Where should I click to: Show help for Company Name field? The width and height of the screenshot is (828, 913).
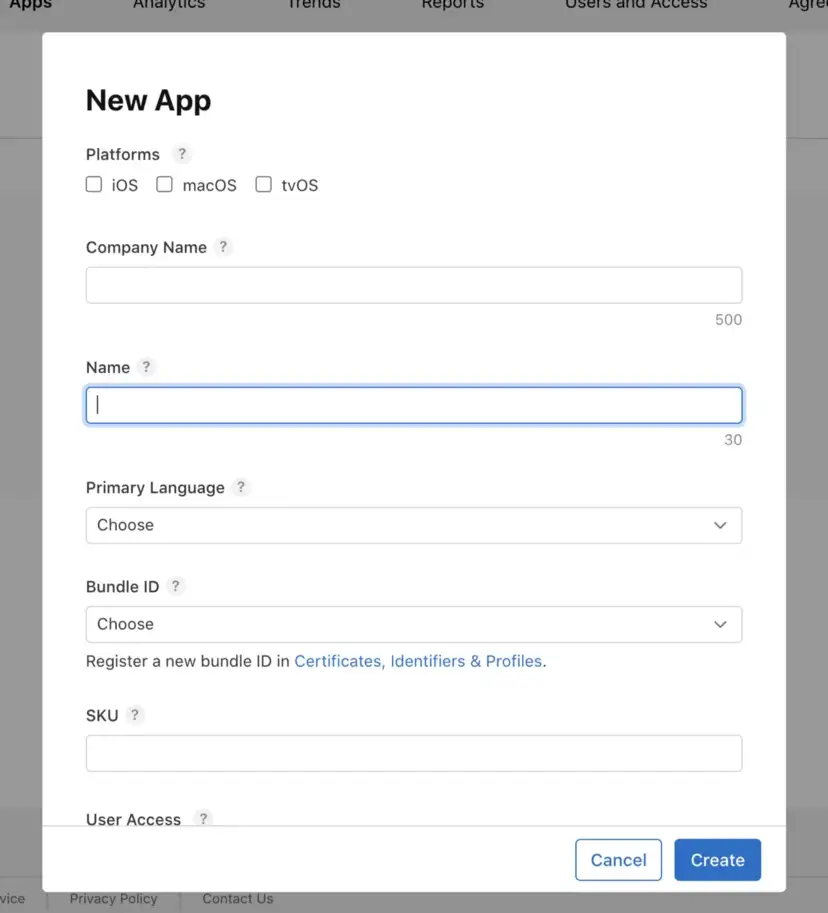pos(223,247)
